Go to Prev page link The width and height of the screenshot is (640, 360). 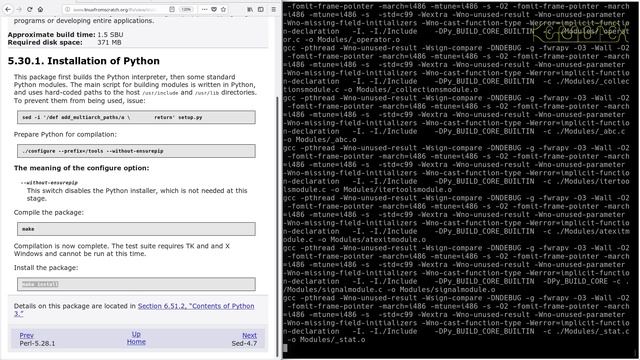coord(27,335)
